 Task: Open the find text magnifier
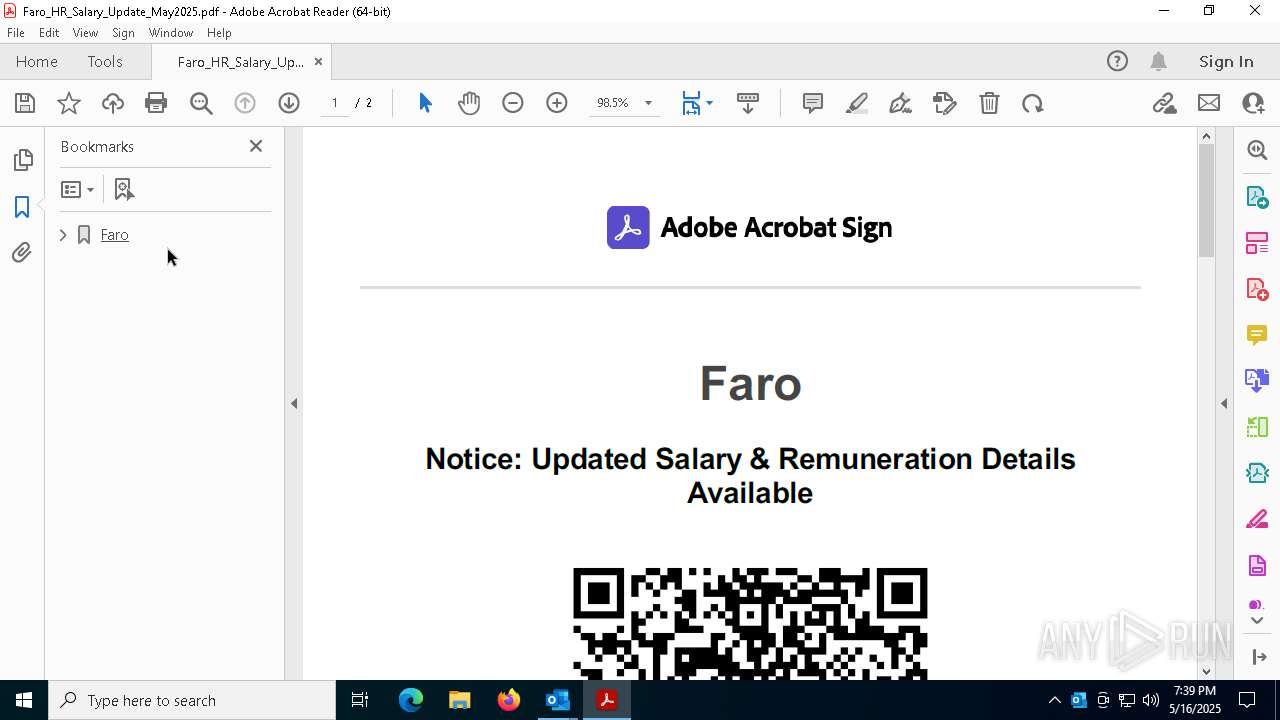coord(201,103)
